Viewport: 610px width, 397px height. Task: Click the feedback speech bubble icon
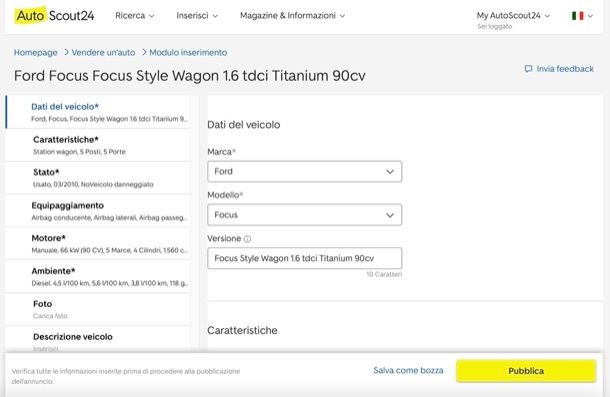point(528,69)
